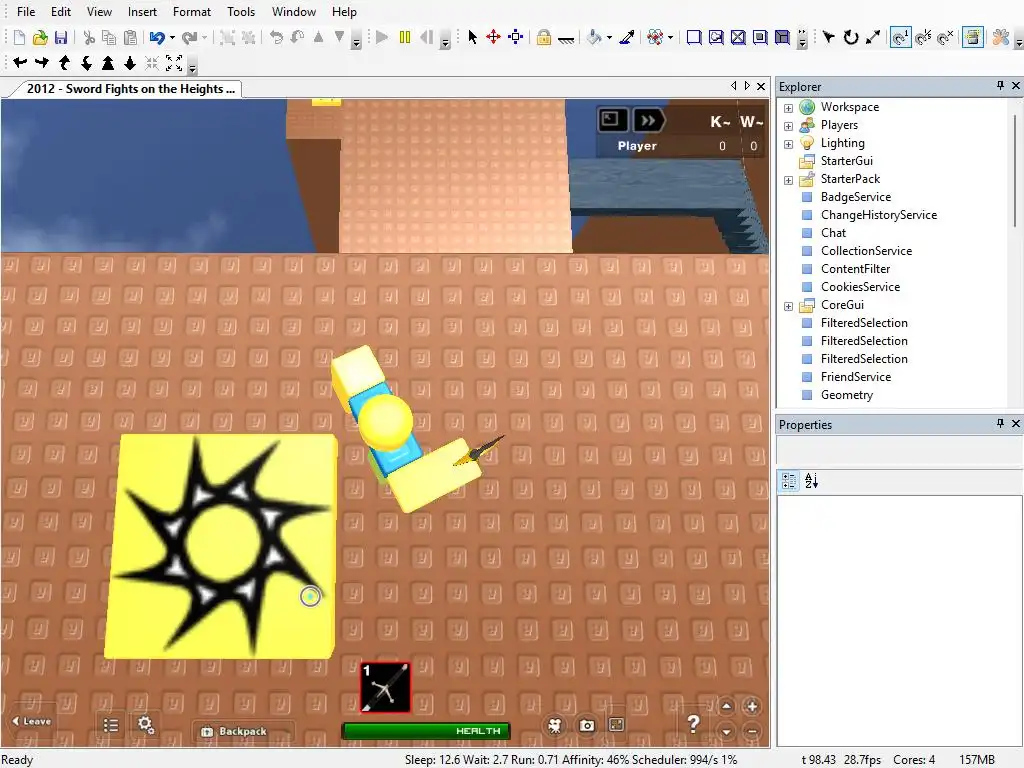Click the green Health bar
Viewport: 1024px width, 768px height.
[426, 731]
